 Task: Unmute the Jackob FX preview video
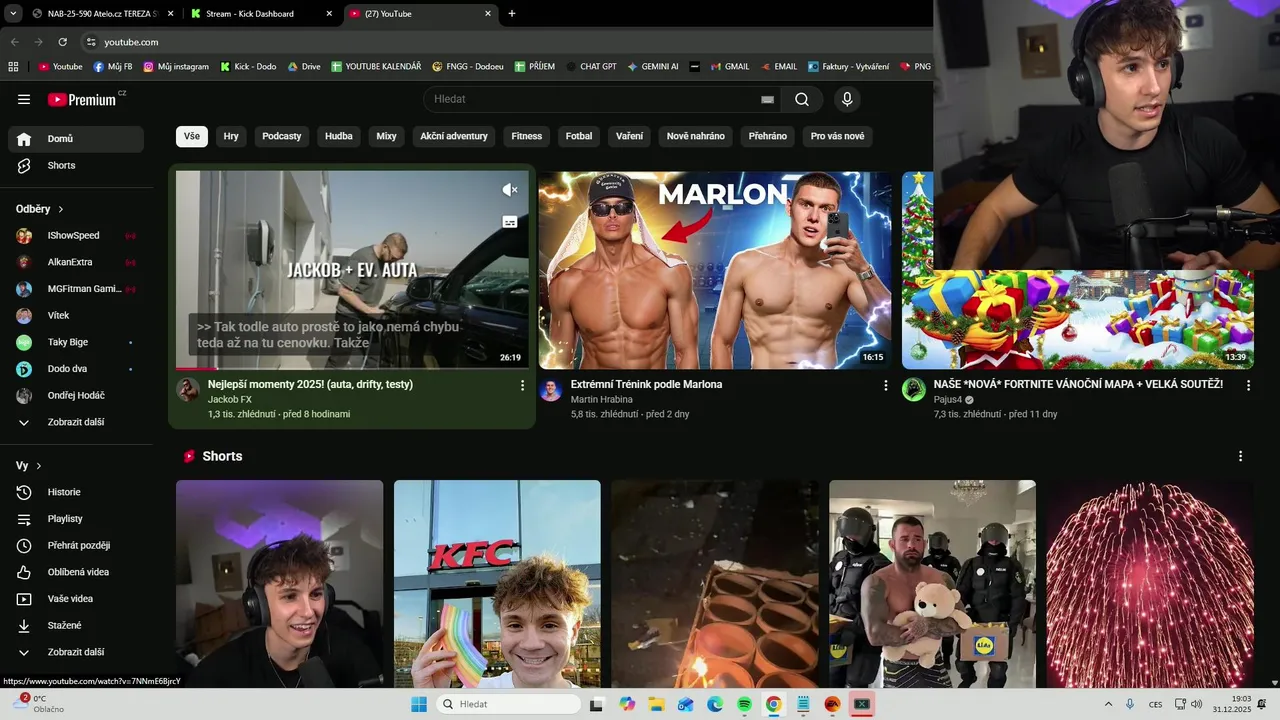click(x=510, y=190)
